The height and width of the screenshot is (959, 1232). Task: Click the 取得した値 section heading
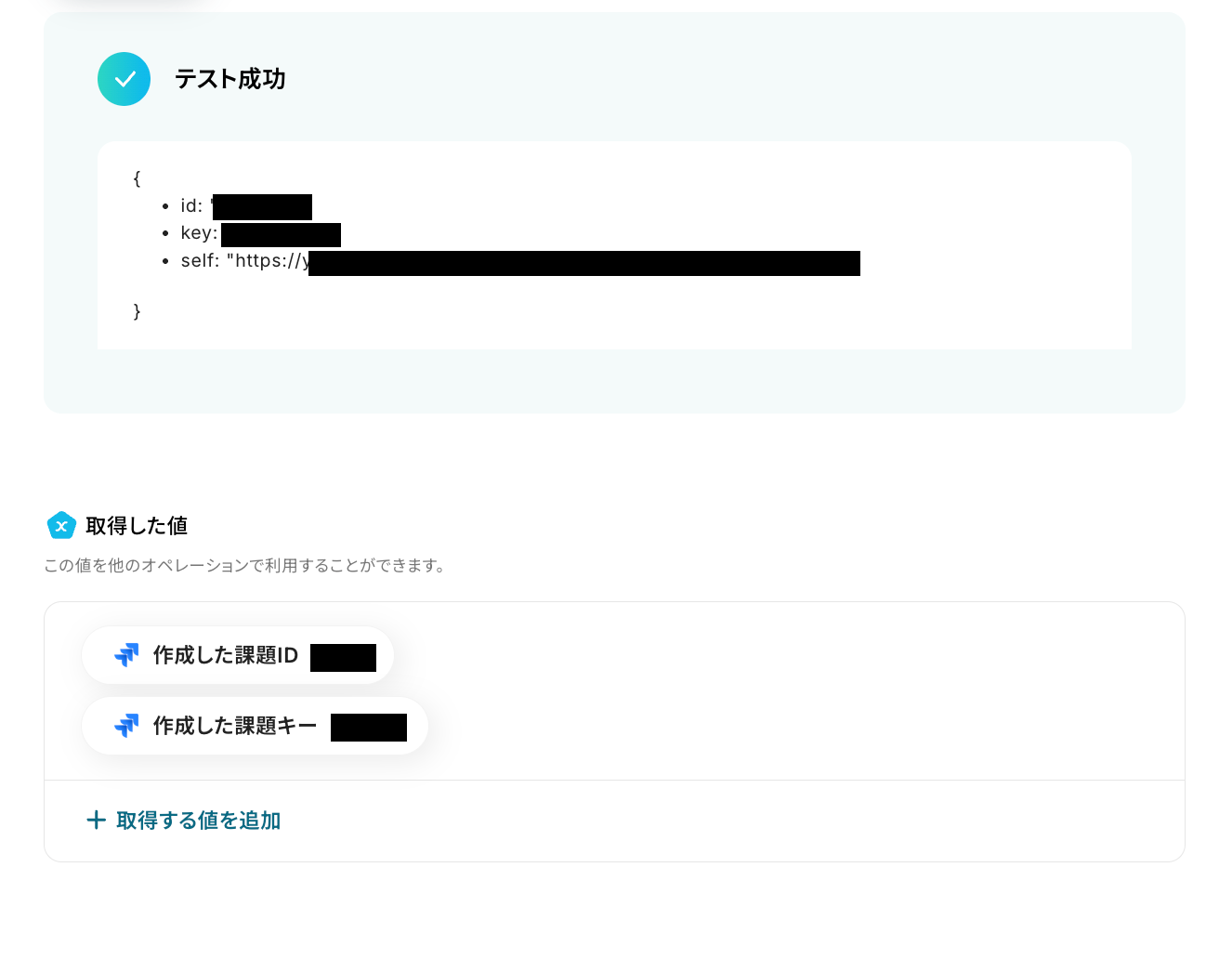pos(137,526)
